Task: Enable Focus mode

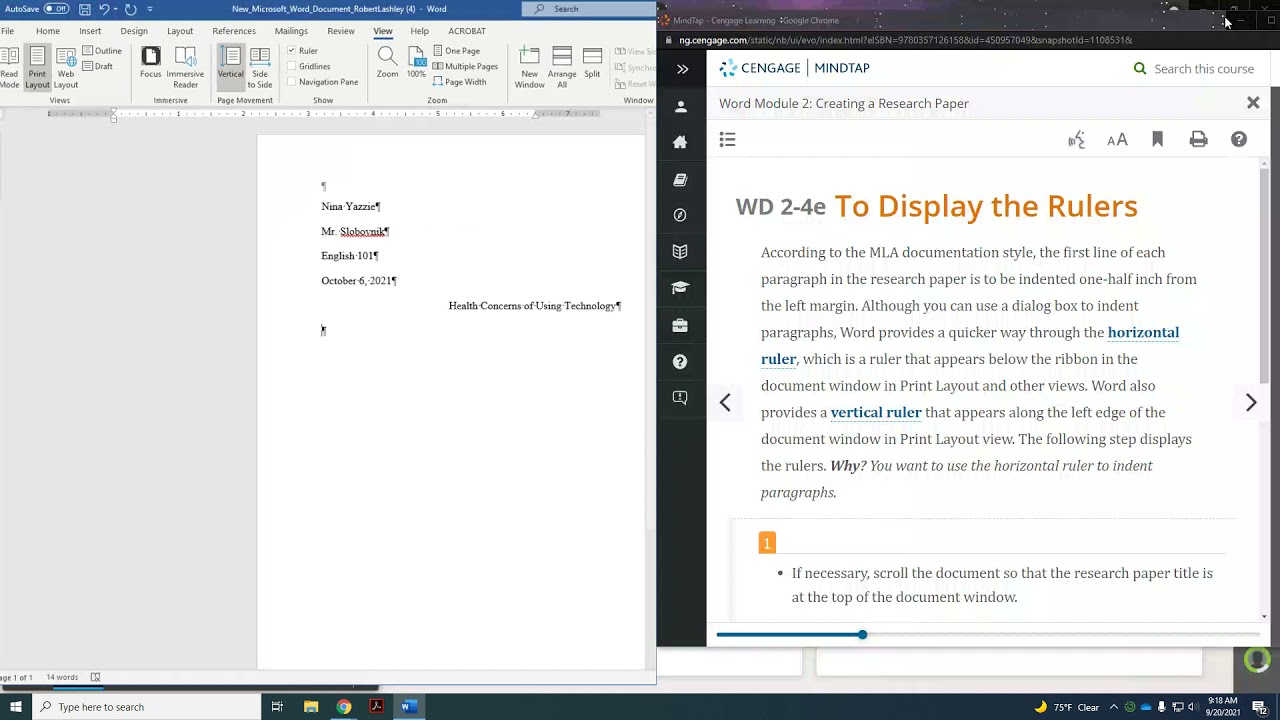Action: tap(151, 62)
